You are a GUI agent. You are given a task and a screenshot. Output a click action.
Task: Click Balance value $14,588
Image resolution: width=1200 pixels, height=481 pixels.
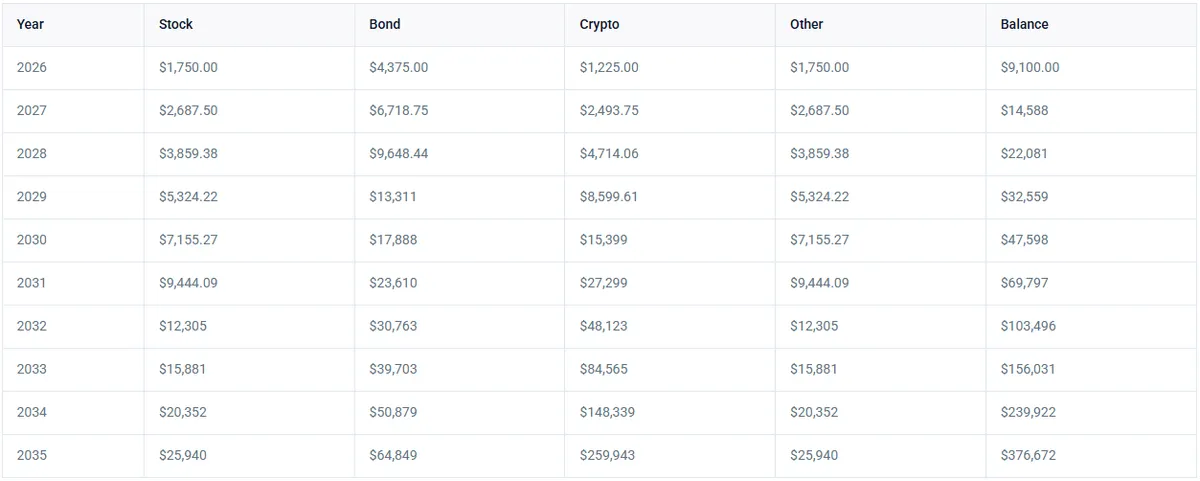pos(1024,110)
